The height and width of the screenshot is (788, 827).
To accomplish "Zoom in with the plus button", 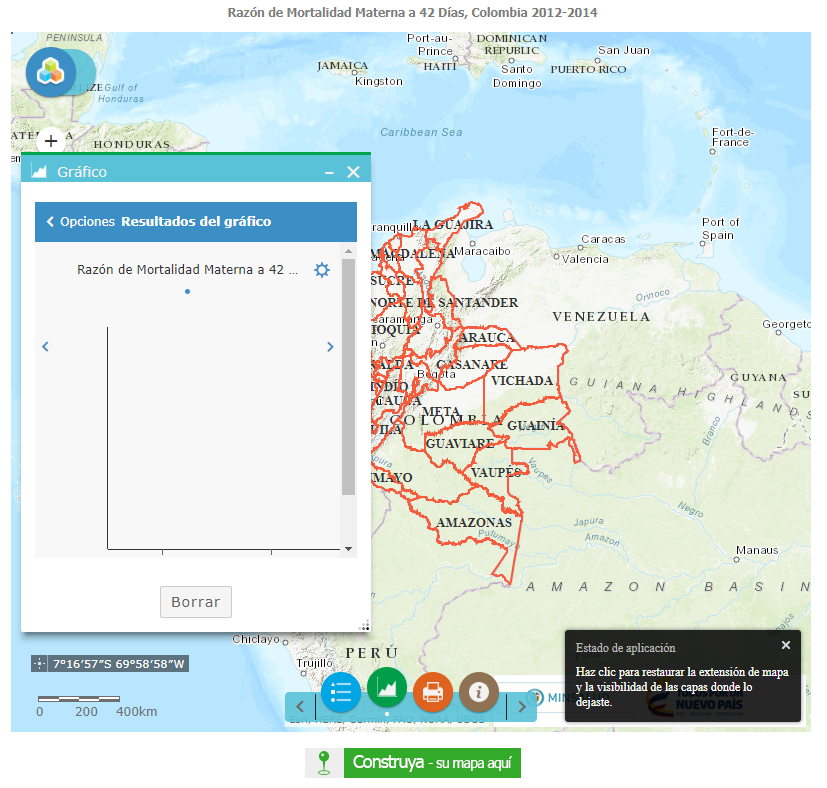I will pyautogui.click(x=51, y=142).
